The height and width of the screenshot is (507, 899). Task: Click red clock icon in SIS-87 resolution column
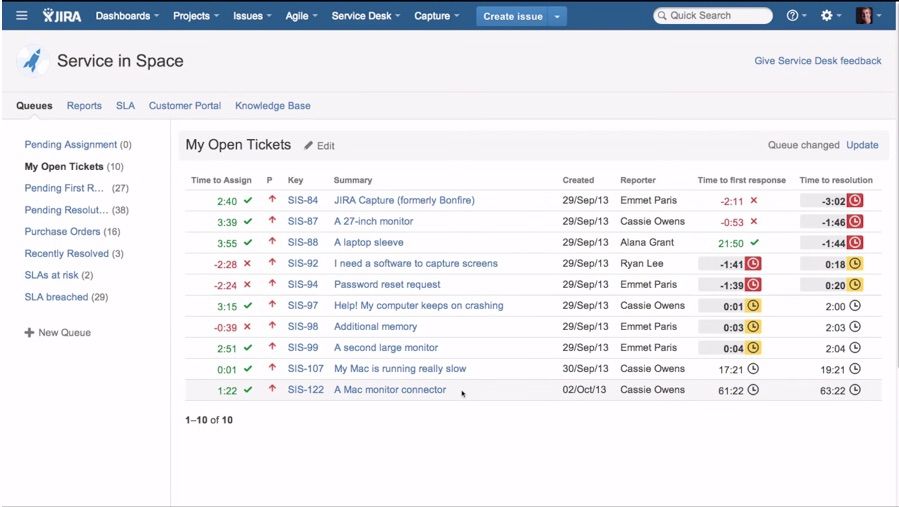coord(855,221)
